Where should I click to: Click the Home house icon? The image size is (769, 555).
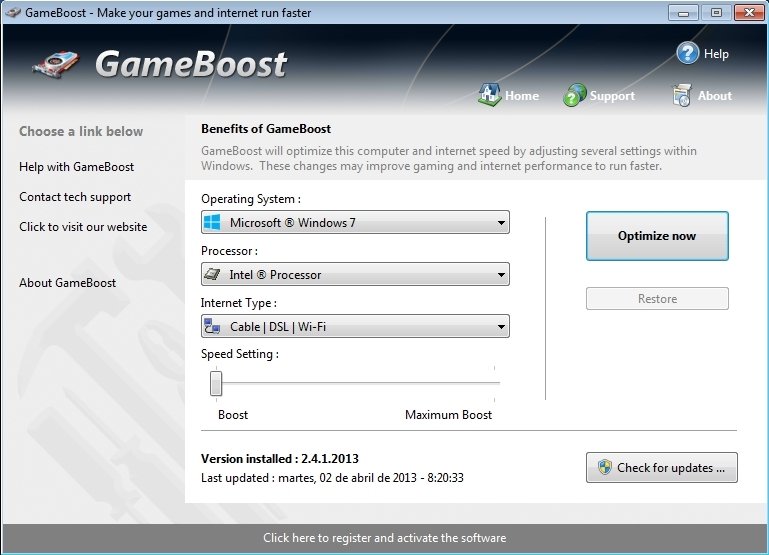pyautogui.click(x=489, y=95)
